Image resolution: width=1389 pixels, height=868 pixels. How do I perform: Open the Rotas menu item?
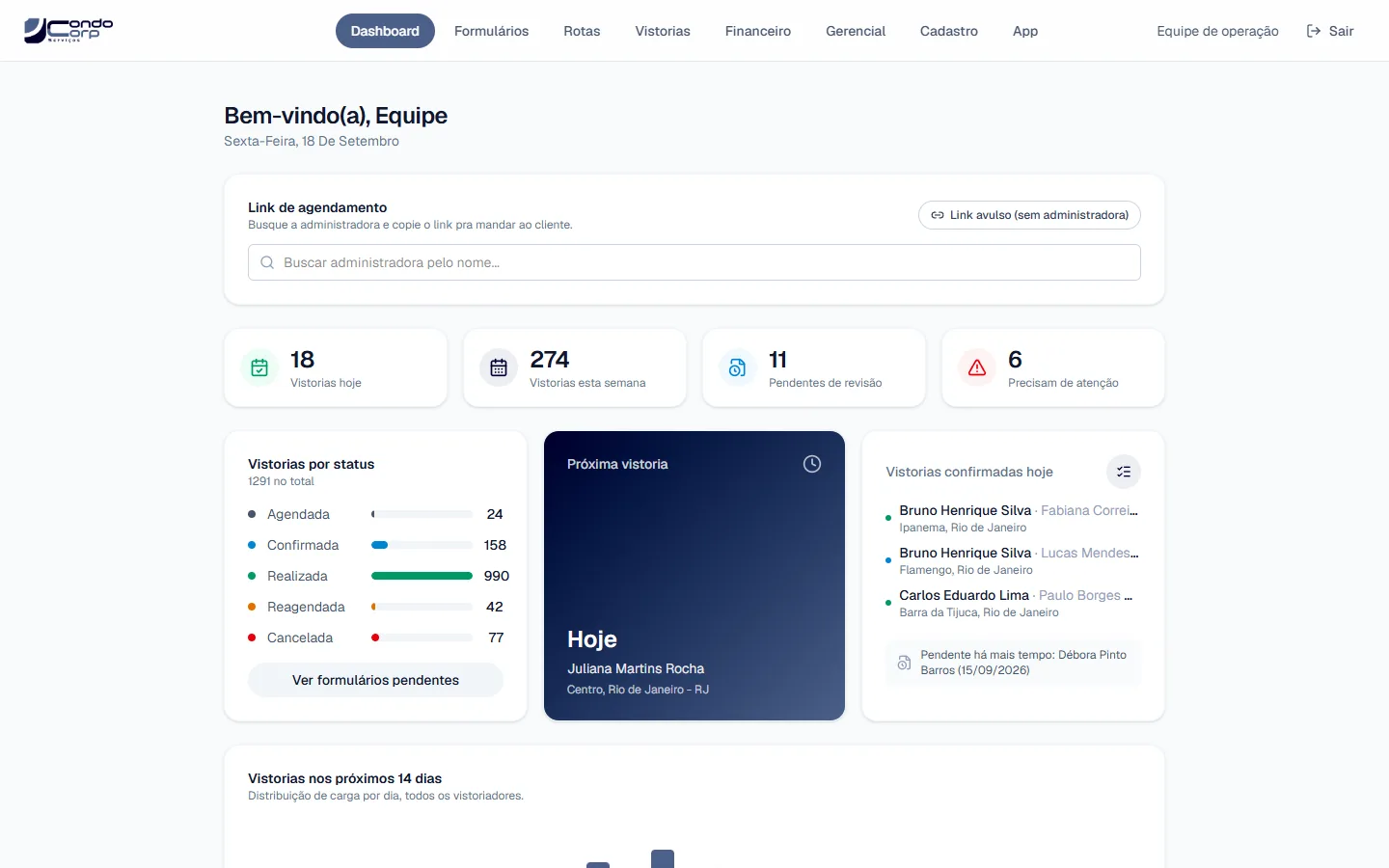tap(582, 31)
